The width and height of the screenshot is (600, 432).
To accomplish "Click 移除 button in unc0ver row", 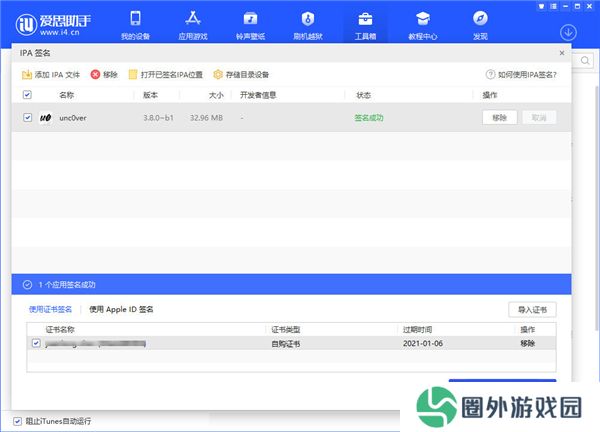I will pos(499,117).
